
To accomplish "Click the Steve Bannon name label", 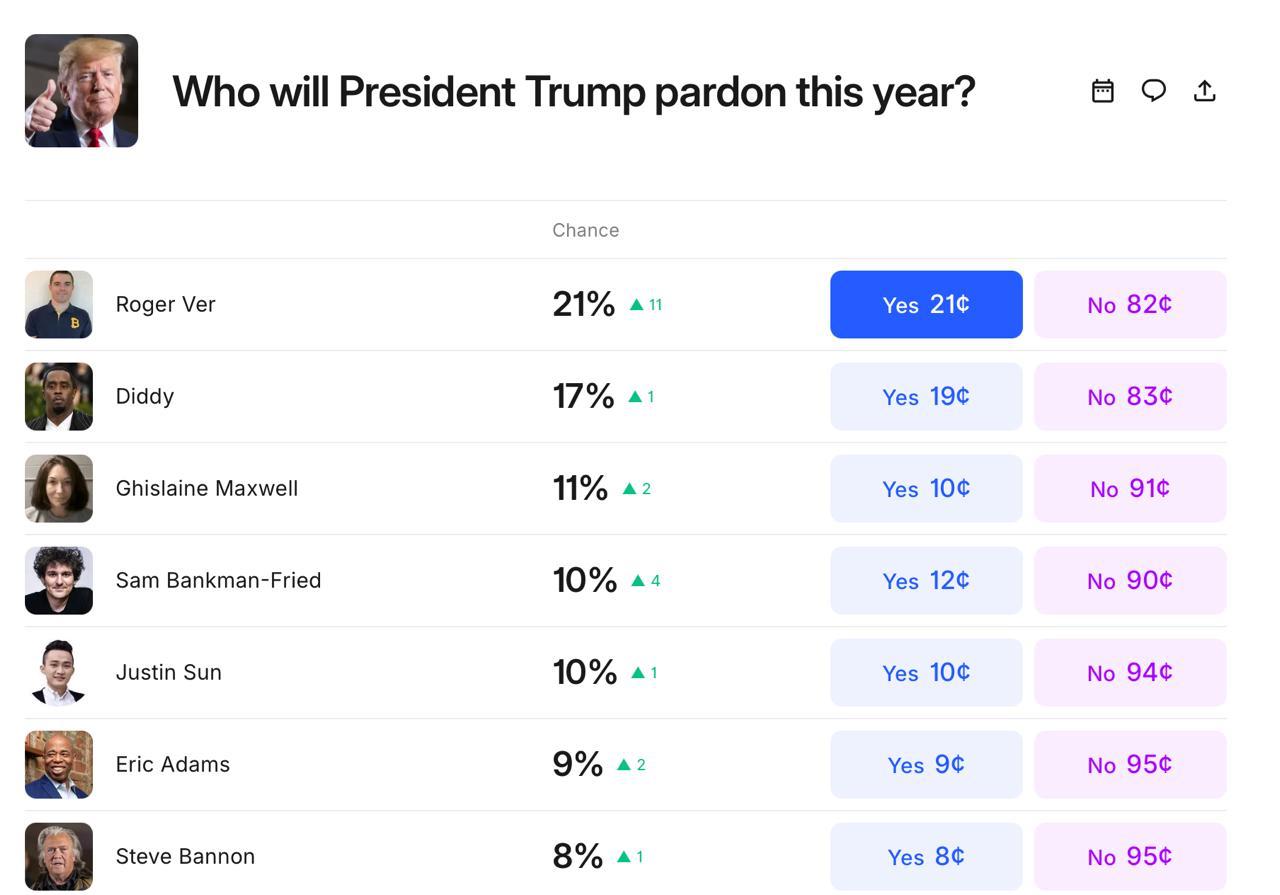I will pyautogui.click(x=185, y=856).
